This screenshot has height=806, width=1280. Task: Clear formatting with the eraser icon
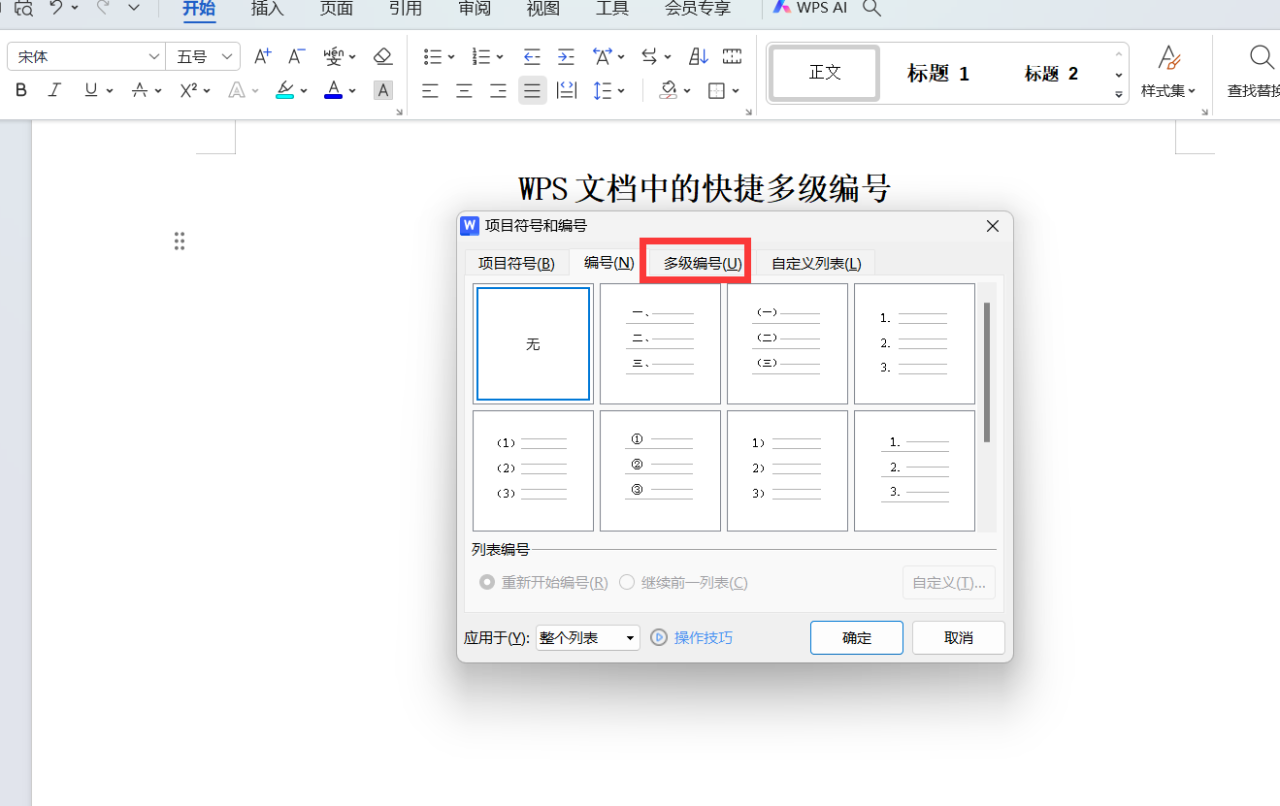[382, 57]
